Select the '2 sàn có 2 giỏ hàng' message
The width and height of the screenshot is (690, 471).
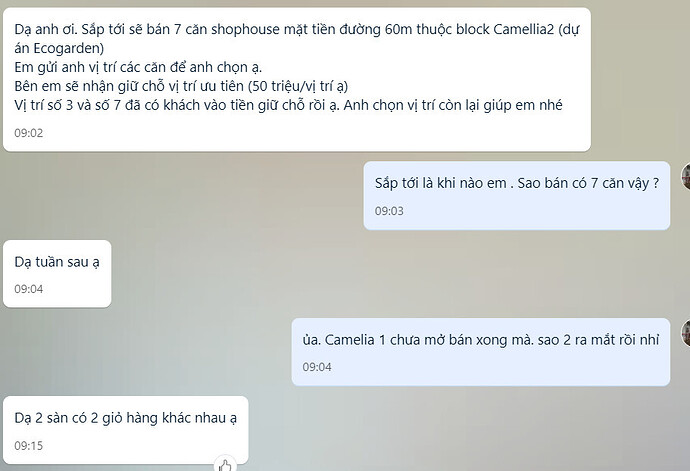pyautogui.click(x=126, y=430)
